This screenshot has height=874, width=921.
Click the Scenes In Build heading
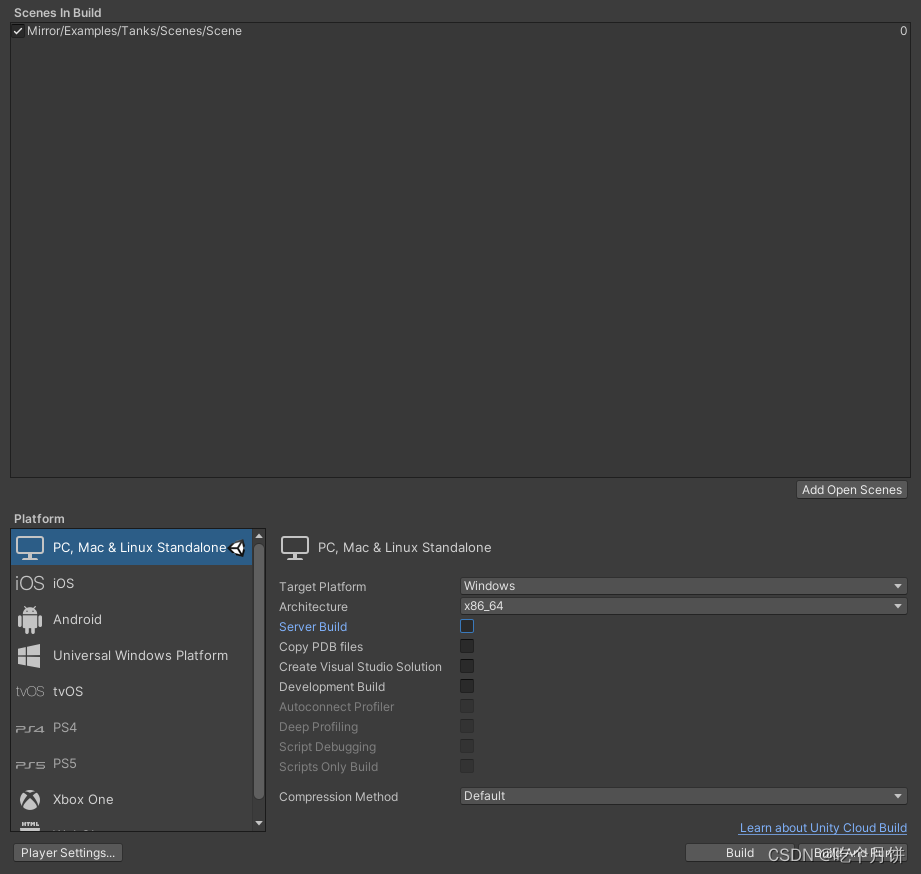(58, 13)
